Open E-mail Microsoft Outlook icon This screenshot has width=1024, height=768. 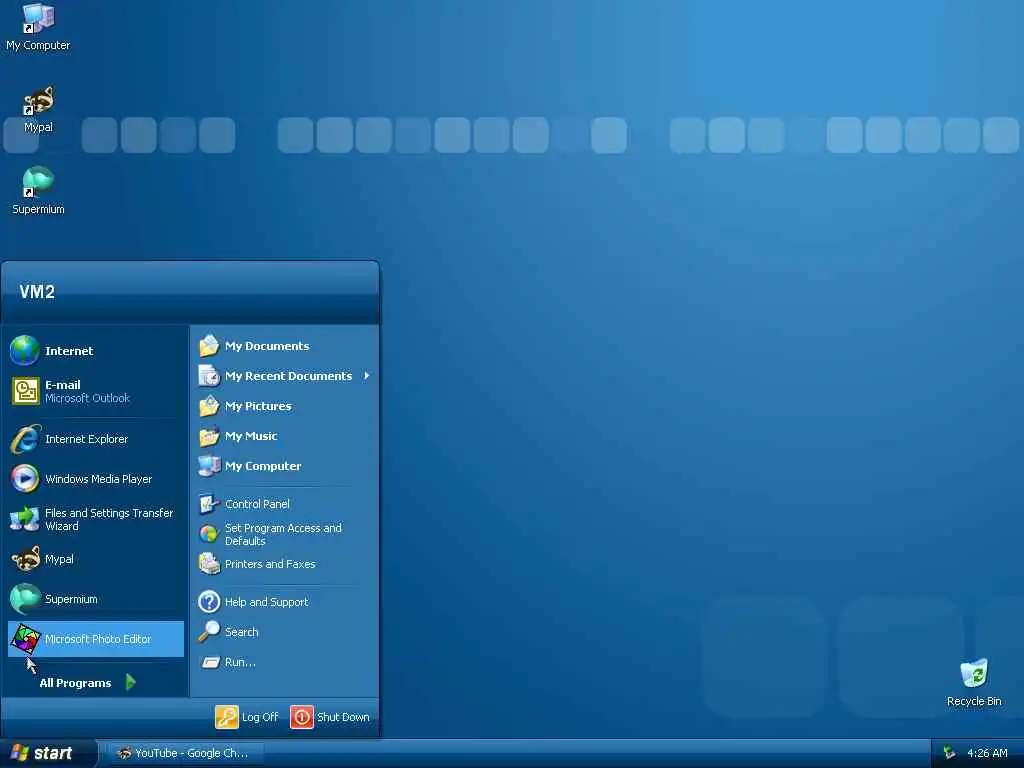tap(25, 391)
